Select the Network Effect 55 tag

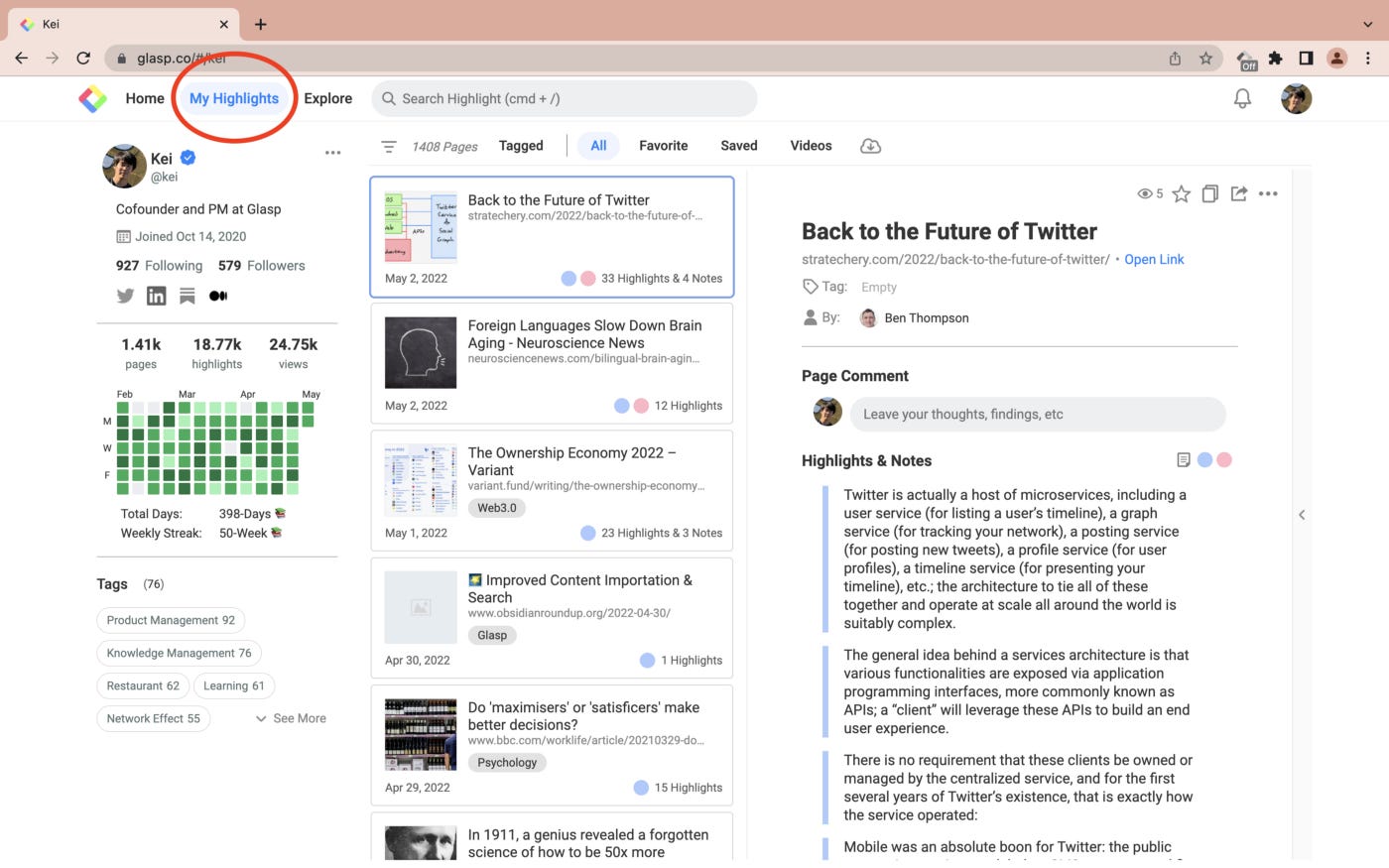[x=153, y=718]
